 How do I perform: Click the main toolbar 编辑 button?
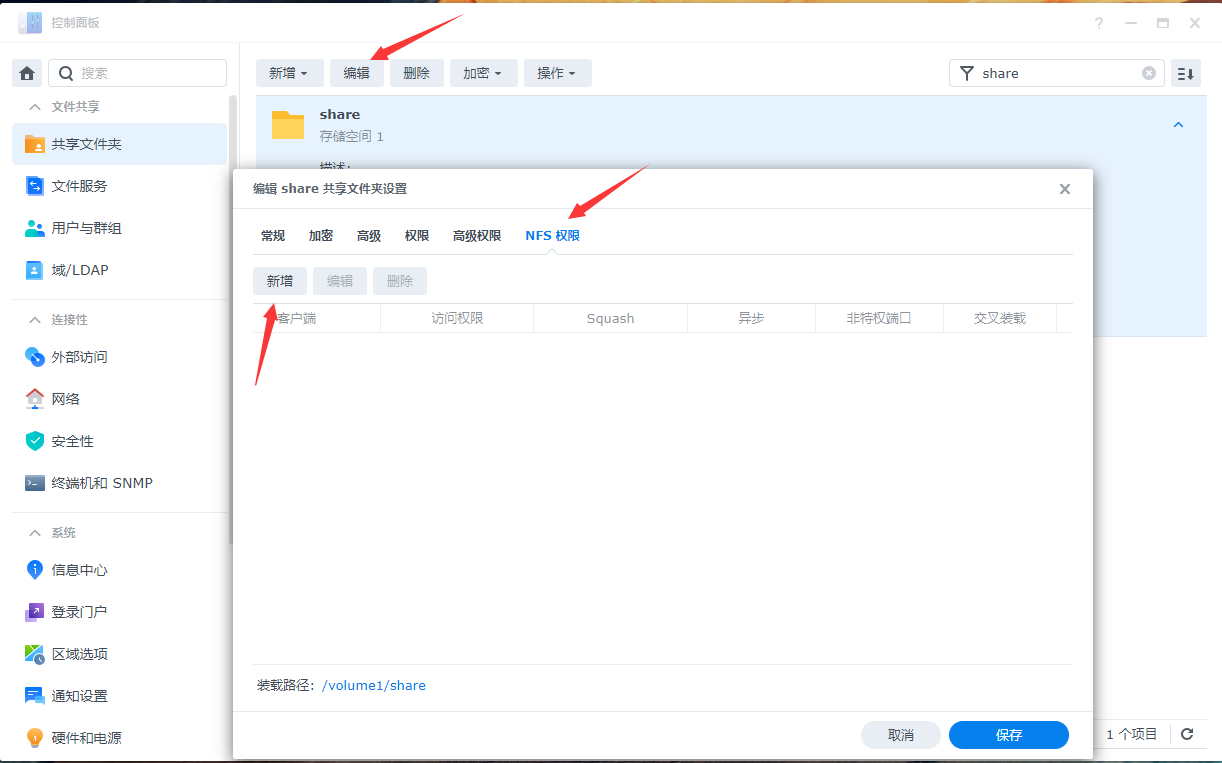(357, 73)
